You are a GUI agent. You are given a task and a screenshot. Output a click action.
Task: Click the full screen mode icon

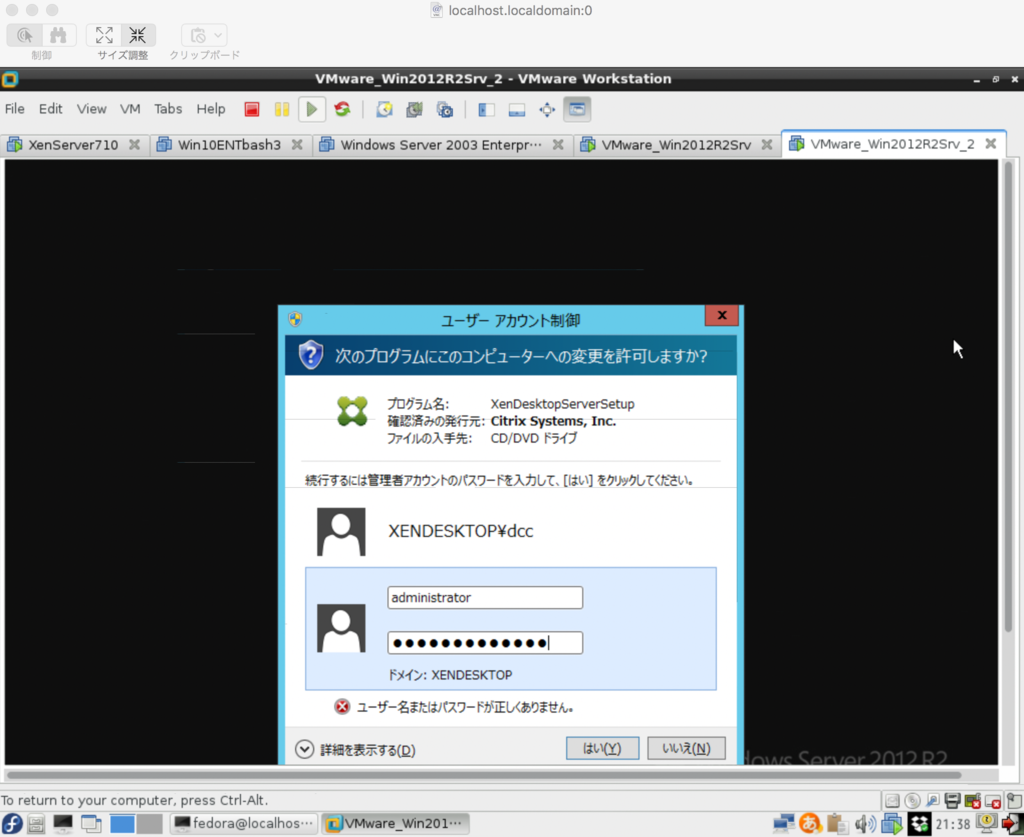click(547, 110)
